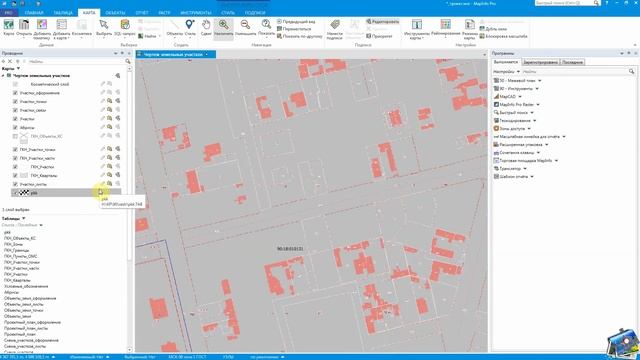Switch to Последние tab in tools panel

click(x=572, y=62)
